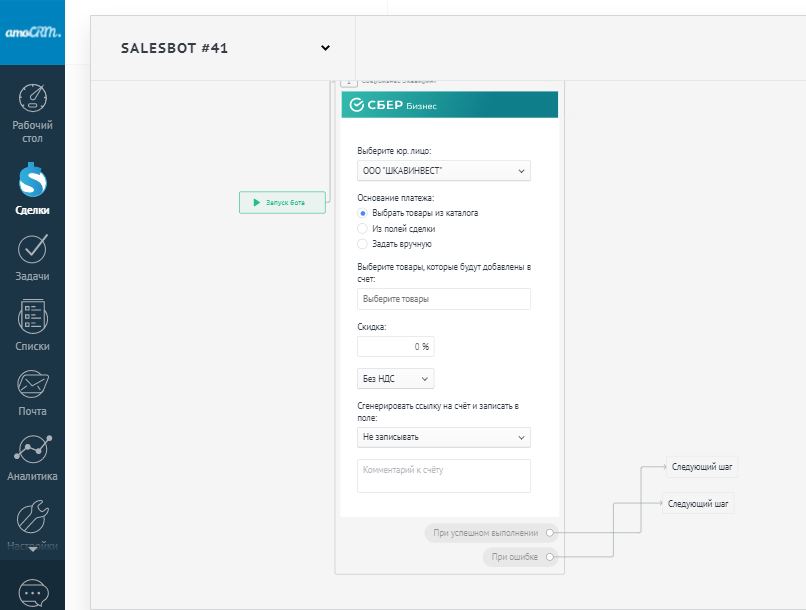Click connector circle next to При ошибке
The width and height of the screenshot is (806, 610).
tap(549, 557)
